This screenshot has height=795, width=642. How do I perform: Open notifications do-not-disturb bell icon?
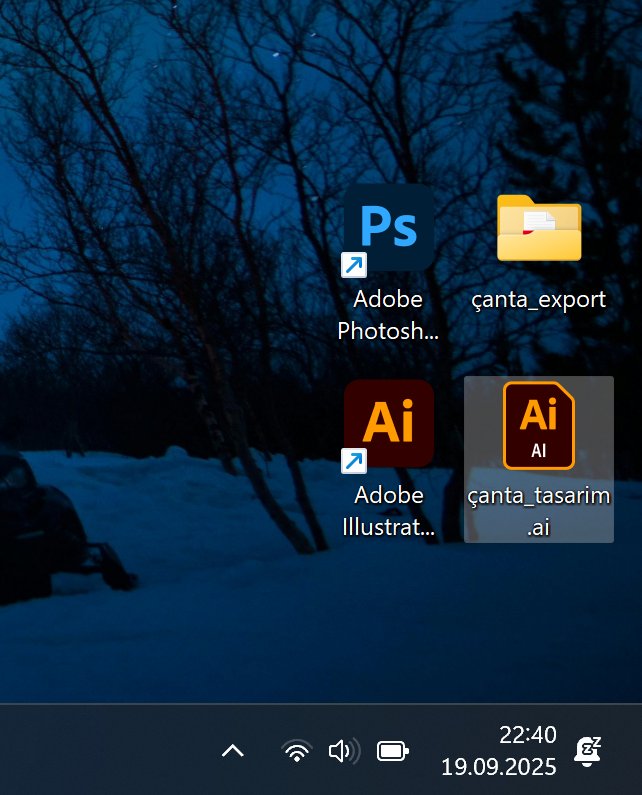587,751
